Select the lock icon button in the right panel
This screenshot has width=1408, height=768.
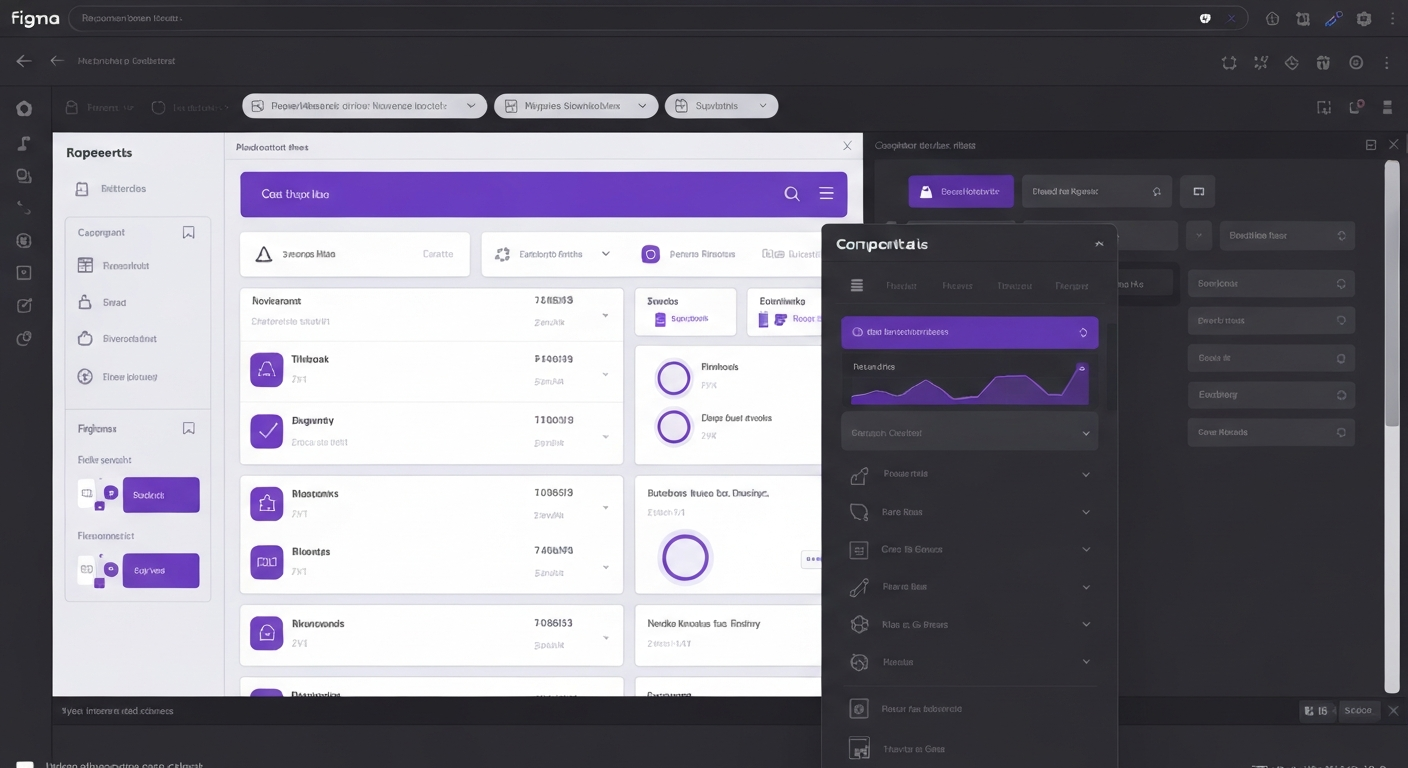924,190
